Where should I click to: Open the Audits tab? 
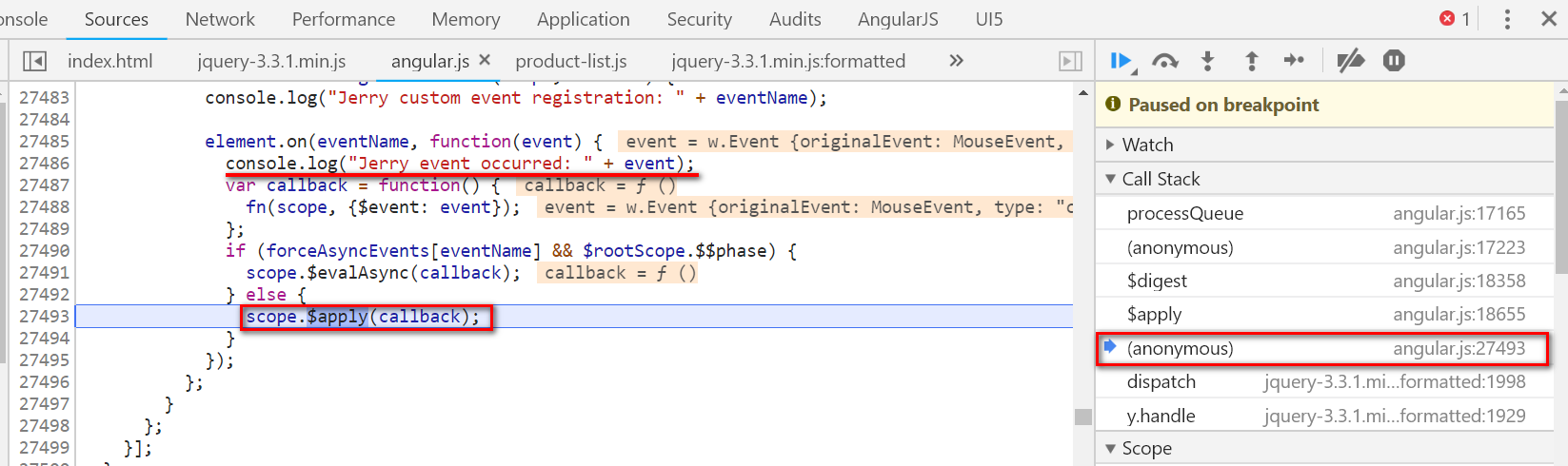tap(795, 19)
